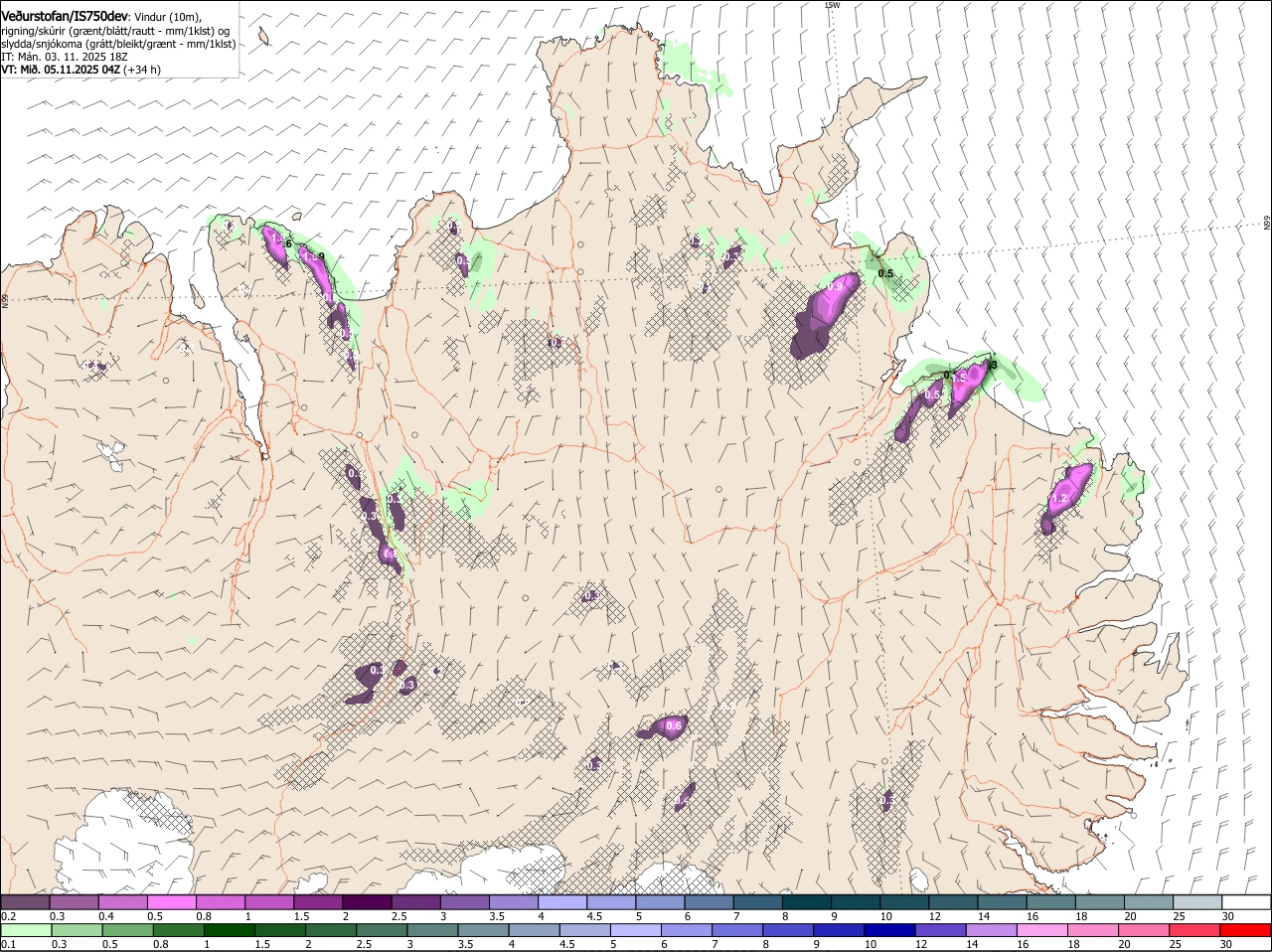Select the 0.6 precipitation value in south-central area
Viewport: 1272px width, 952px height.
click(674, 726)
